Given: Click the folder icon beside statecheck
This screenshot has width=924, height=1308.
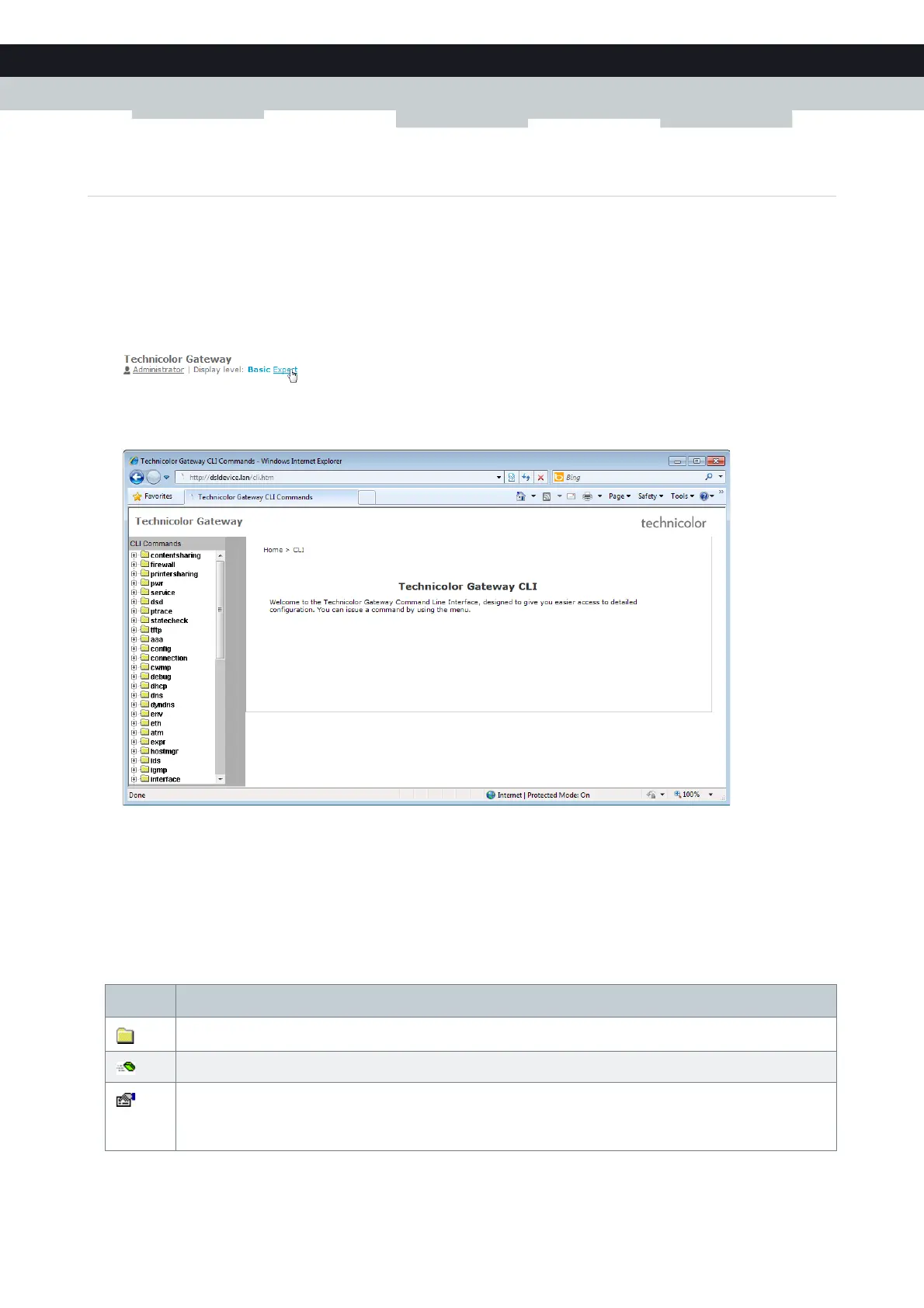Looking at the screenshot, I should pos(144,621).
